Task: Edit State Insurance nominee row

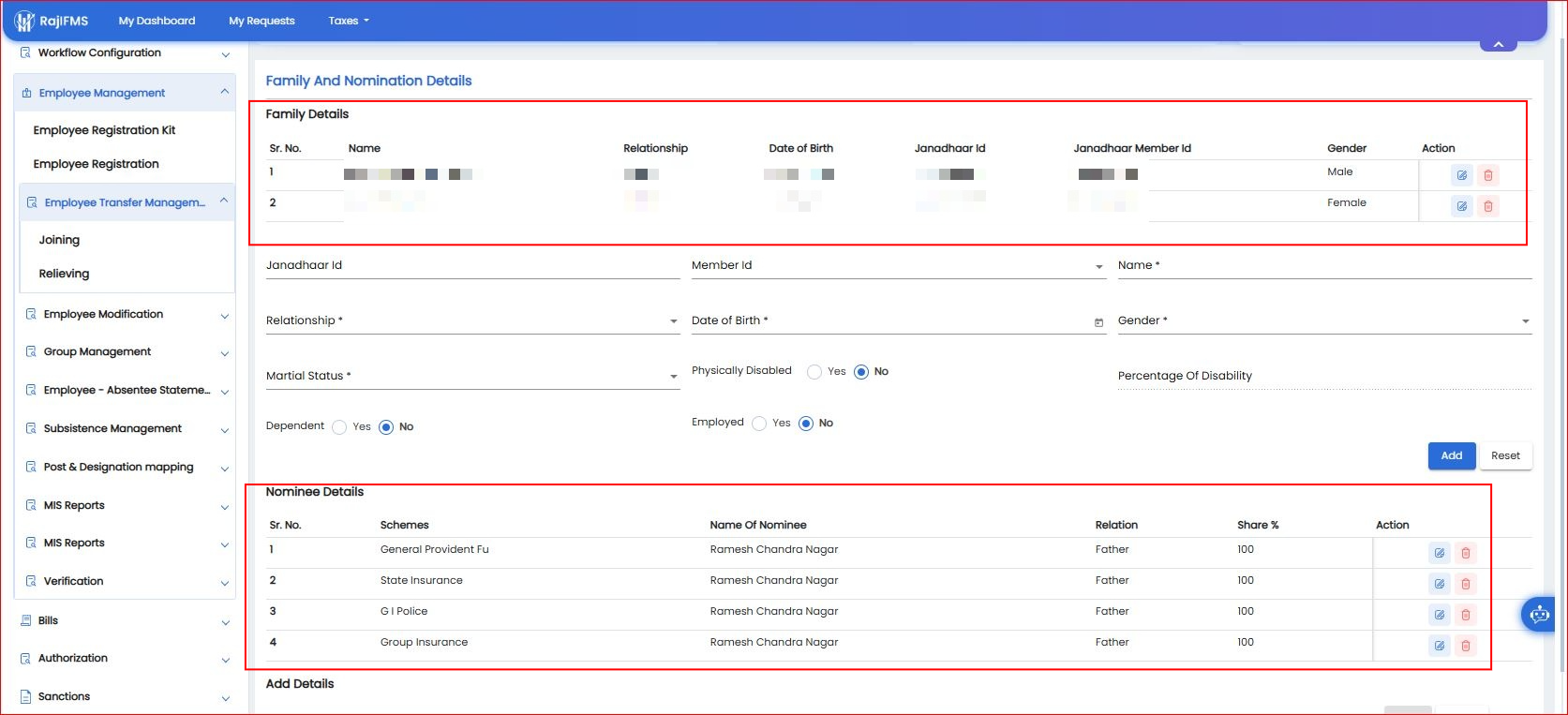Action: point(1439,584)
